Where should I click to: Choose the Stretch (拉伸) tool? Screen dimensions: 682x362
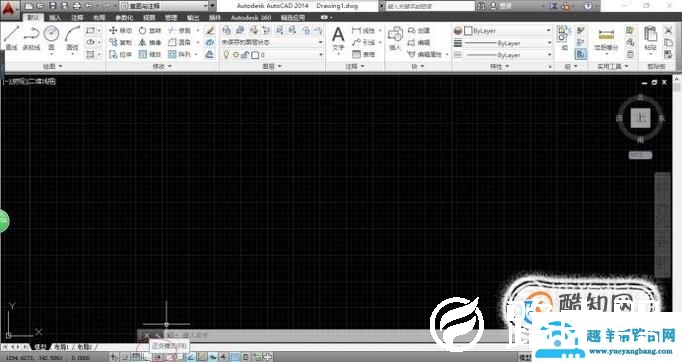(120, 54)
